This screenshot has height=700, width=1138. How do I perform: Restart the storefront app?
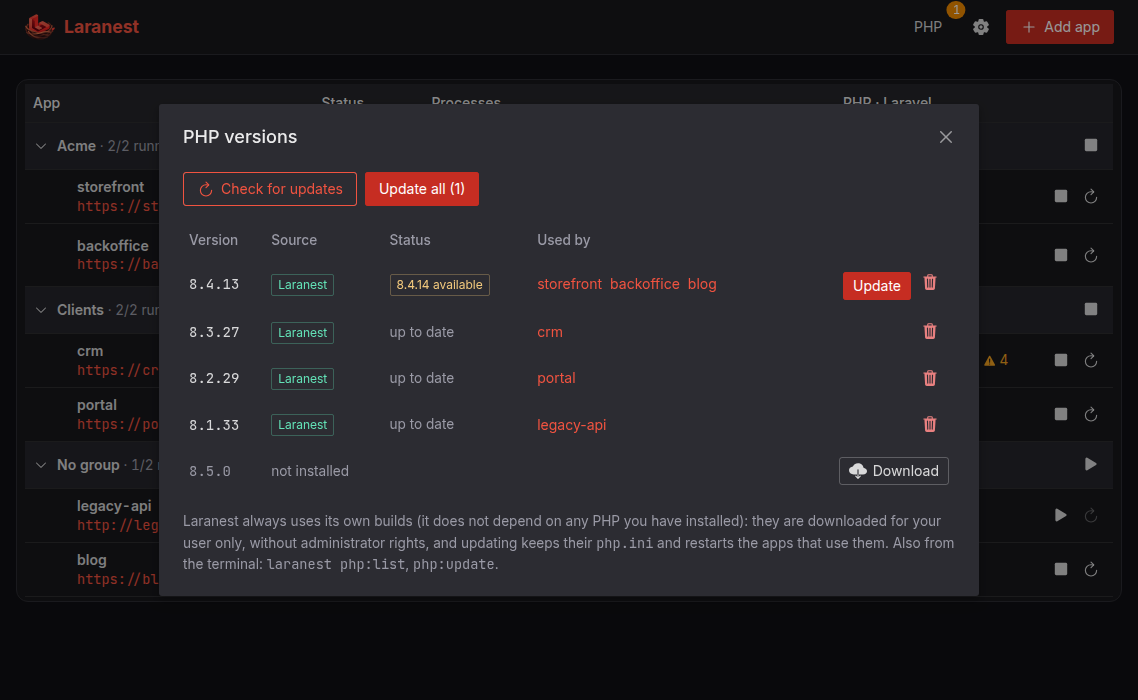click(1090, 196)
